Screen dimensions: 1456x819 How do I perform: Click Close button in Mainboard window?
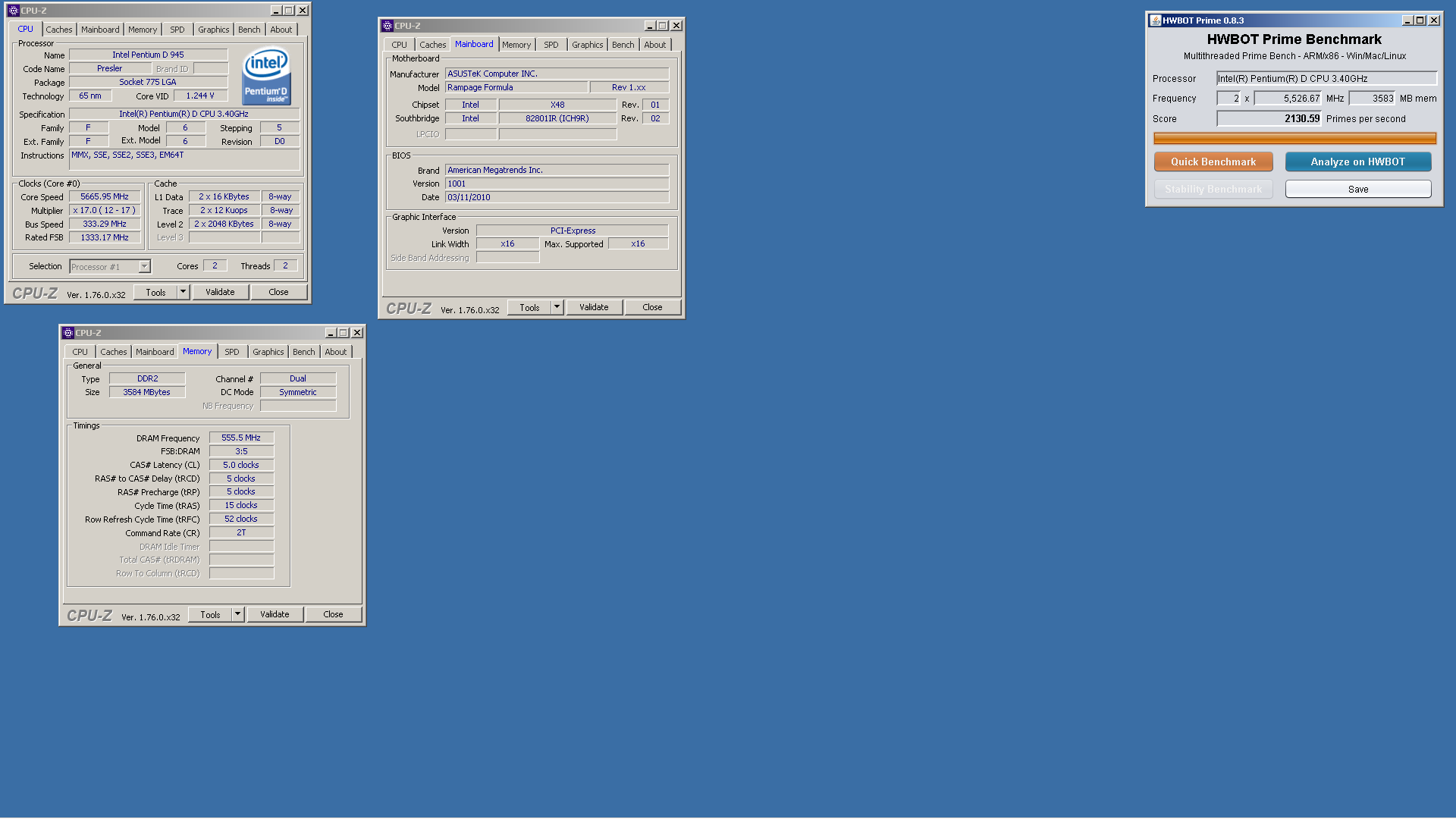click(x=652, y=307)
